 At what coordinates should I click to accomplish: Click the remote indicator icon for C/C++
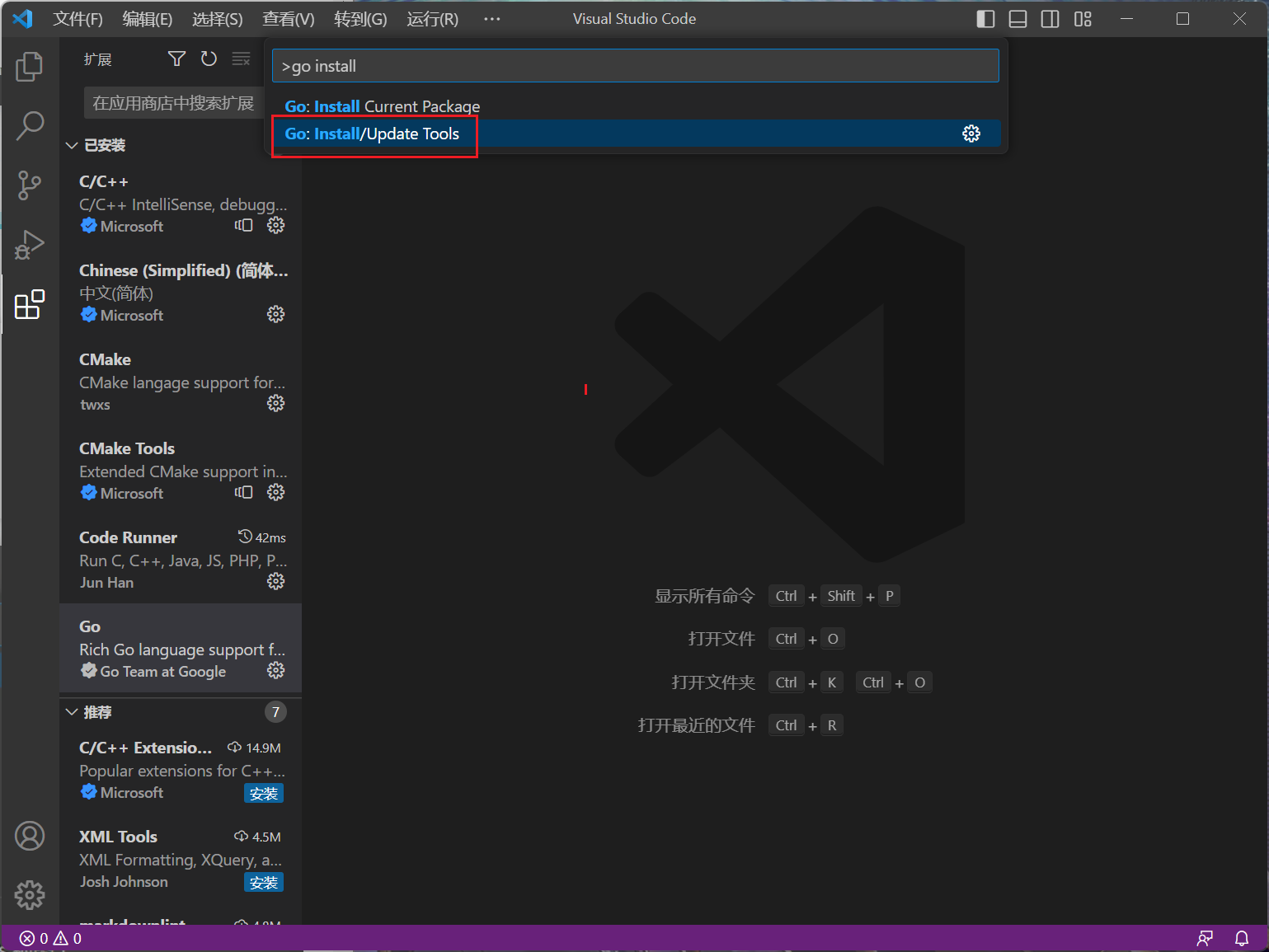pyautogui.click(x=243, y=225)
